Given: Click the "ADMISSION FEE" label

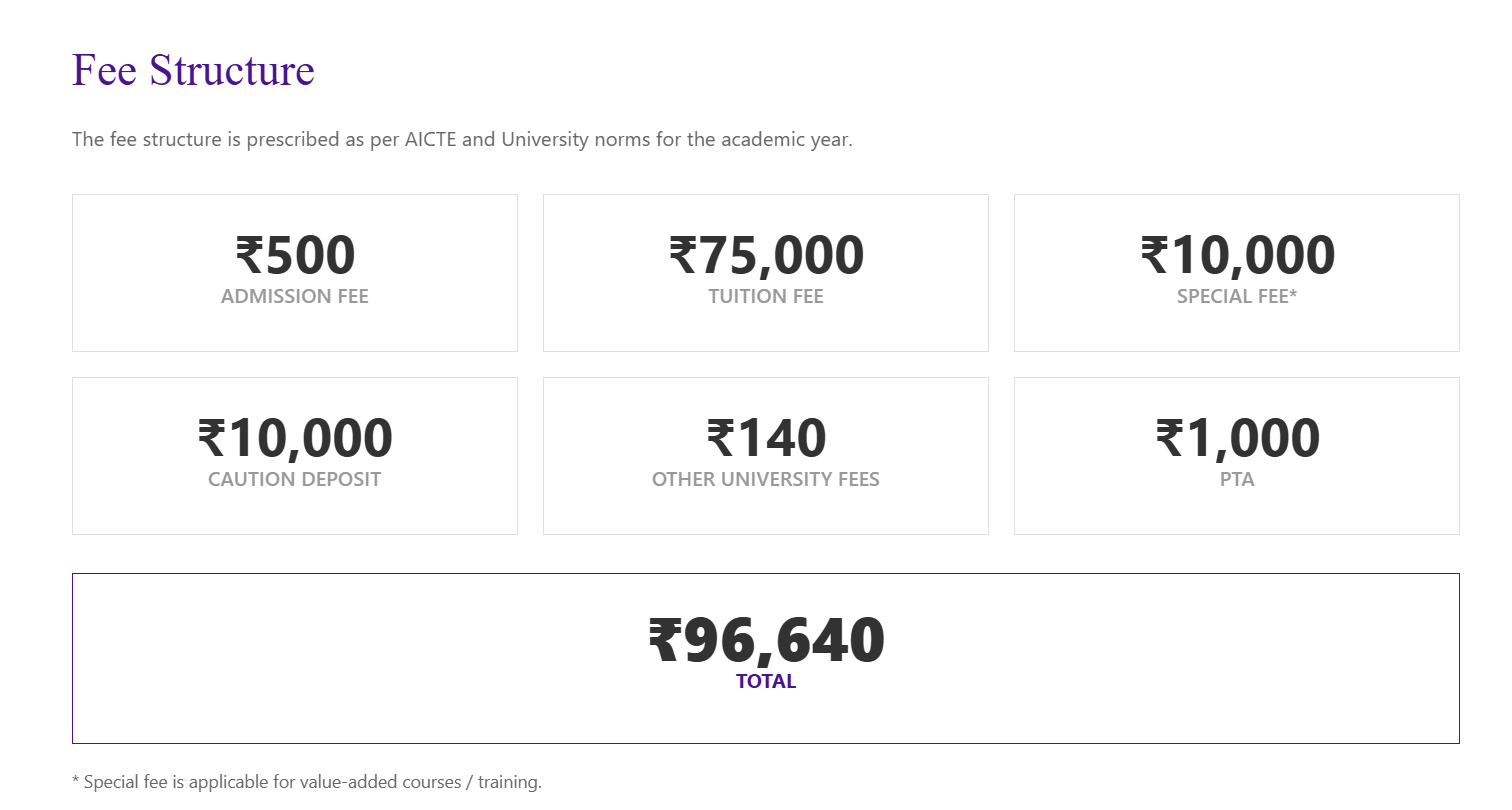Looking at the screenshot, I should click(x=295, y=297).
